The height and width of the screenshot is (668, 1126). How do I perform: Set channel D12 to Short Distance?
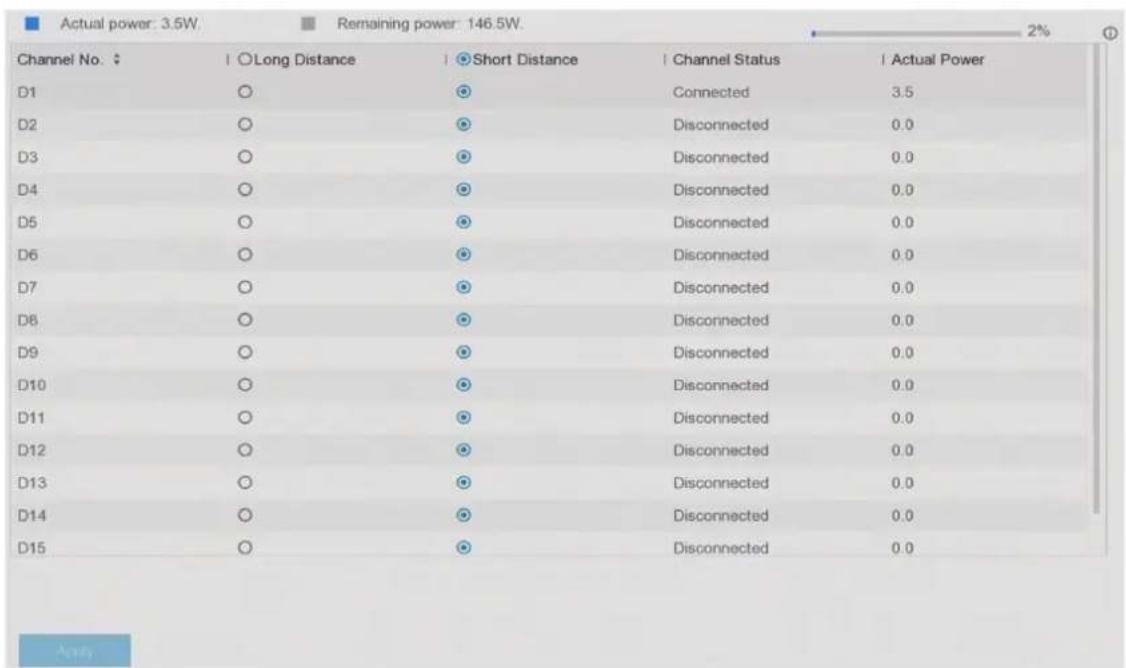click(464, 450)
